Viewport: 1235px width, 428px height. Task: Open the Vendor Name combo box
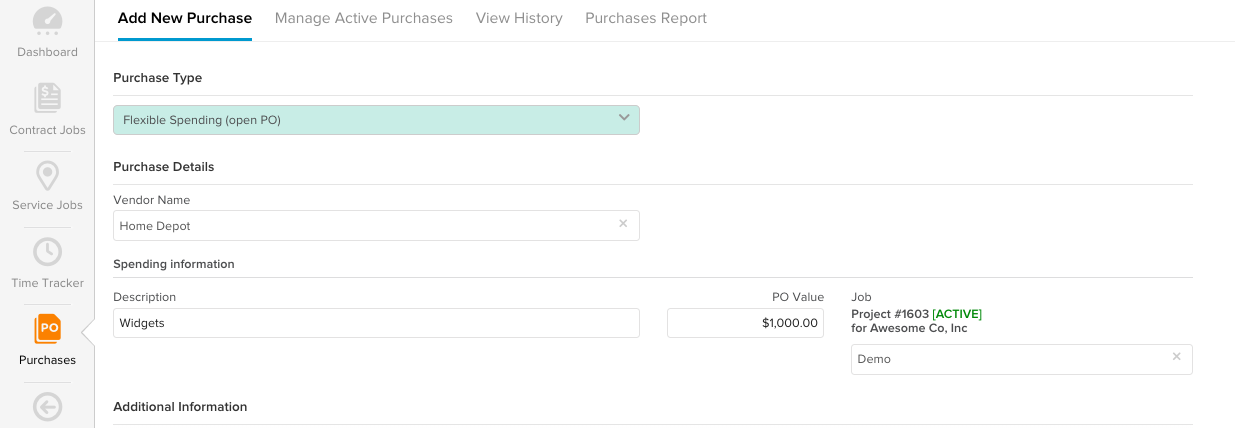(x=376, y=226)
